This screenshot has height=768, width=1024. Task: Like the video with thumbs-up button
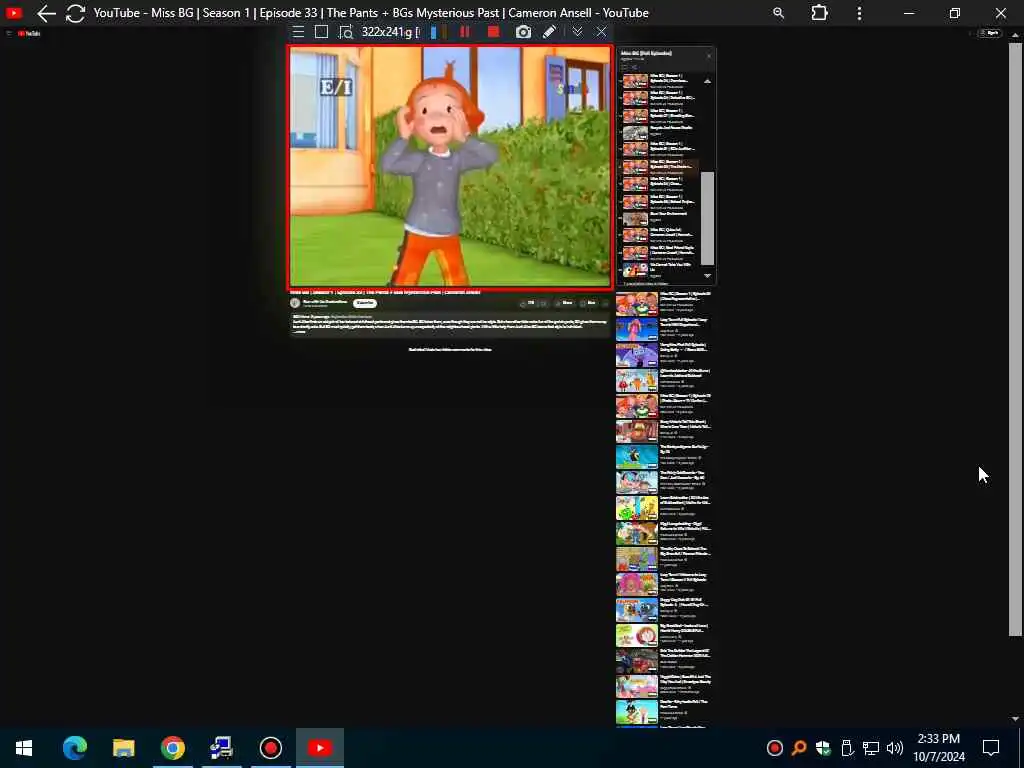pos(528,303)
